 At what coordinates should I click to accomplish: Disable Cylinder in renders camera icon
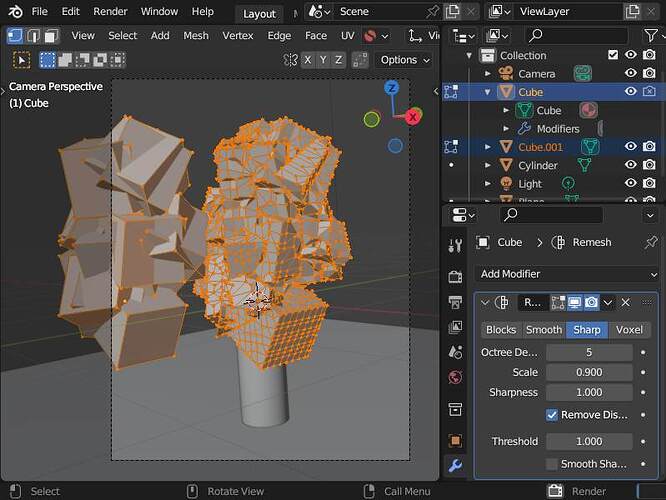pos(649,164)
